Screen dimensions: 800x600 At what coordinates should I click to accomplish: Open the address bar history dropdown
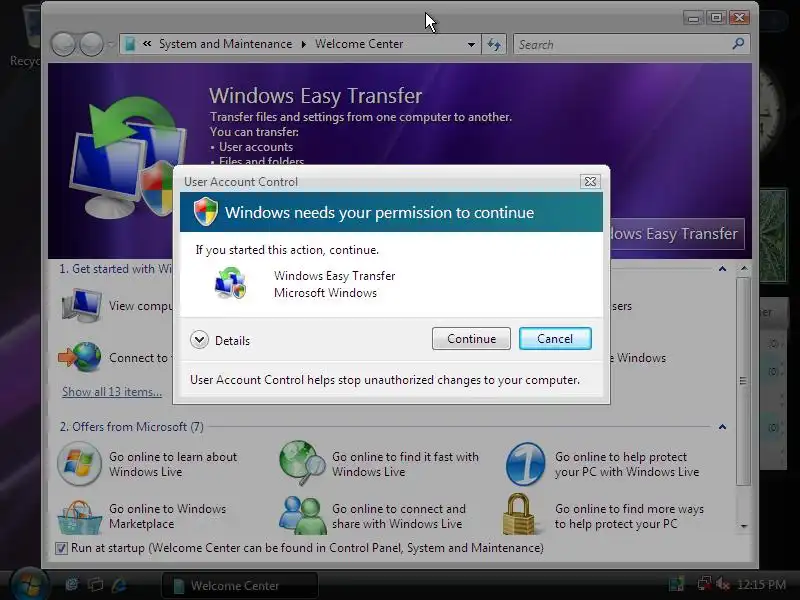[471, 44]
